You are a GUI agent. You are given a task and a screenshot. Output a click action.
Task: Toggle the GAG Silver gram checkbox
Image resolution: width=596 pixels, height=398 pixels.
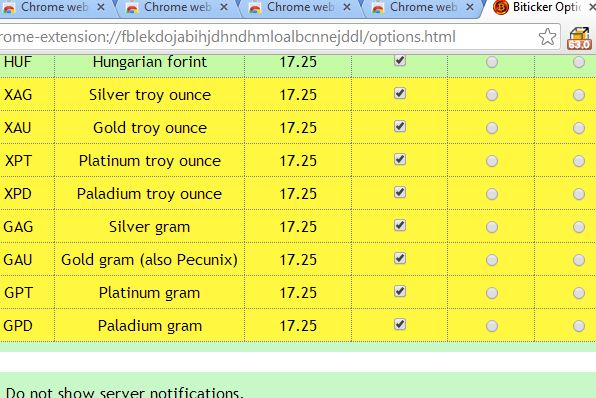coord(400,225)
